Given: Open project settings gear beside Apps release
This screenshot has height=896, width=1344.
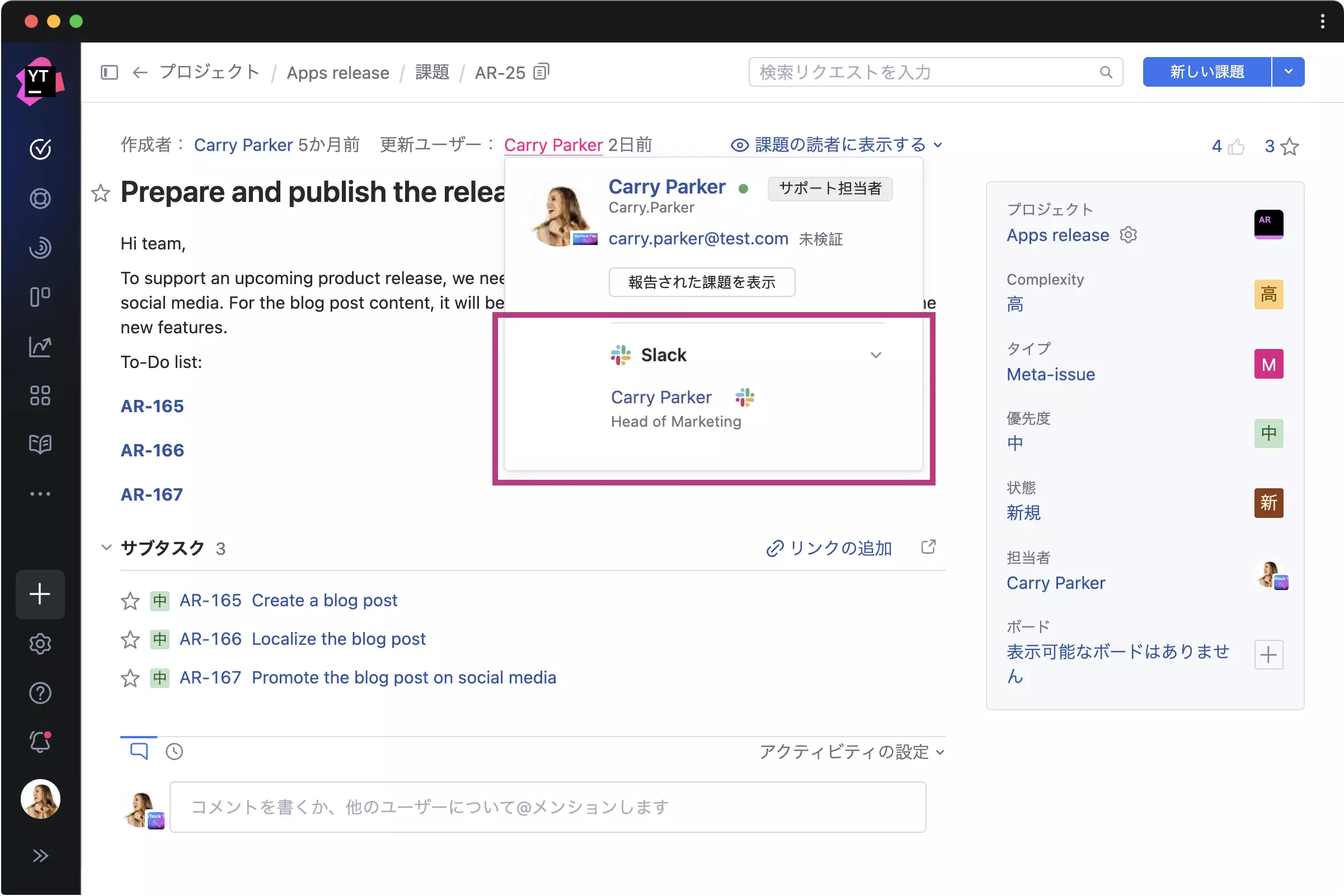Looking at the screenshot, I should coord(1128,235).
